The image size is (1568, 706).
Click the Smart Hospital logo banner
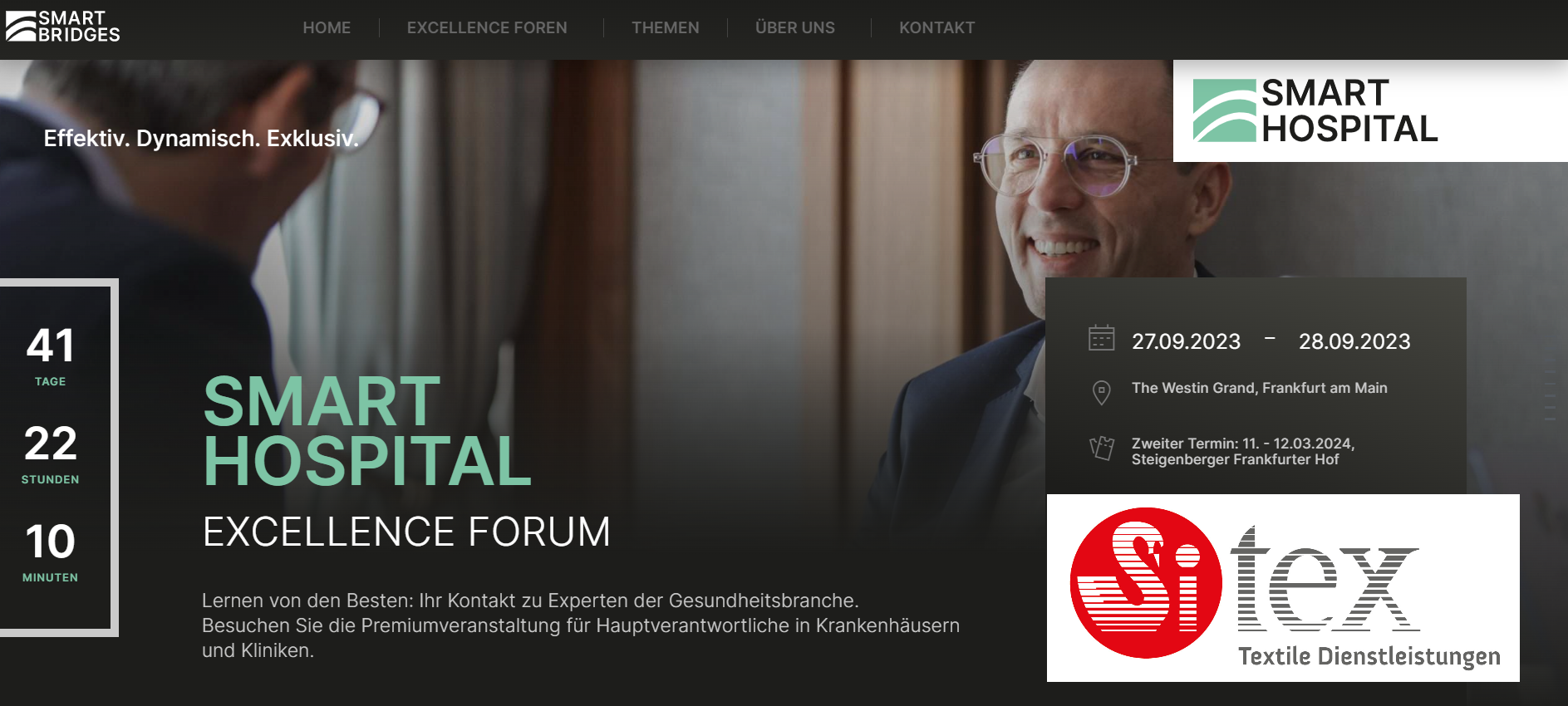click(x=1370, y=110)
